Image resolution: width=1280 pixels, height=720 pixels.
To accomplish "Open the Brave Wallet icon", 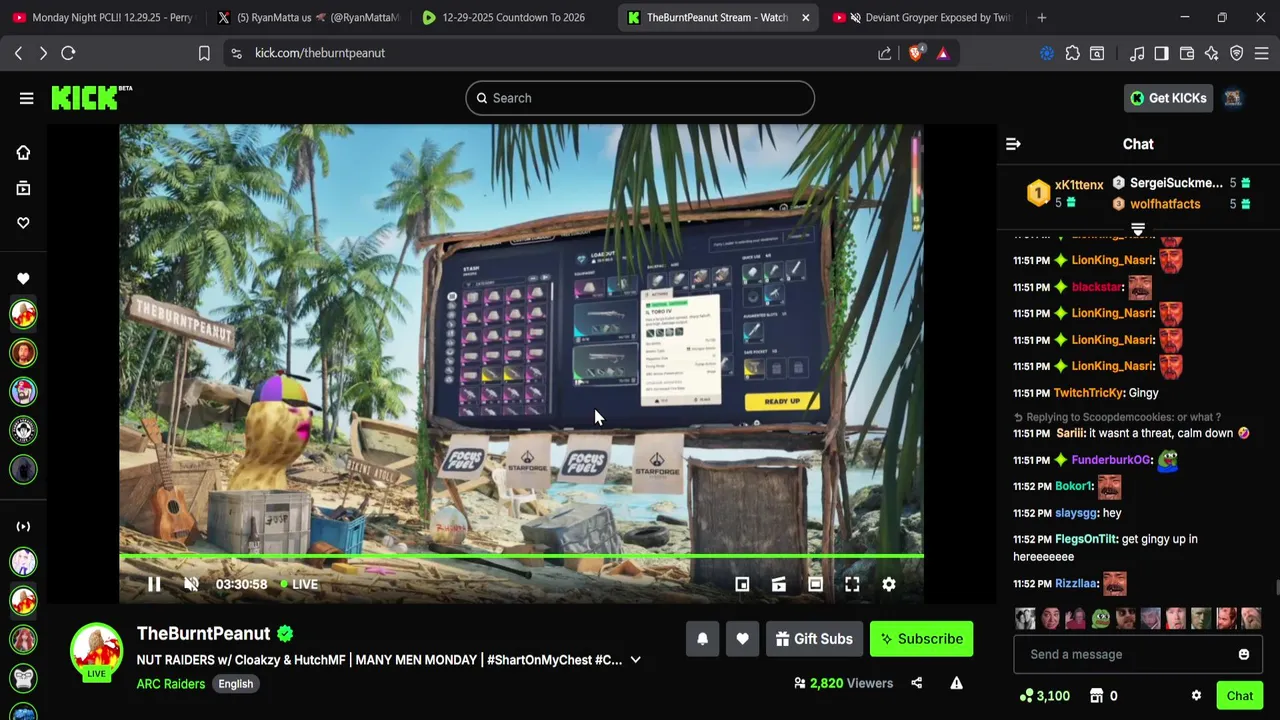I will (1187, 53).
